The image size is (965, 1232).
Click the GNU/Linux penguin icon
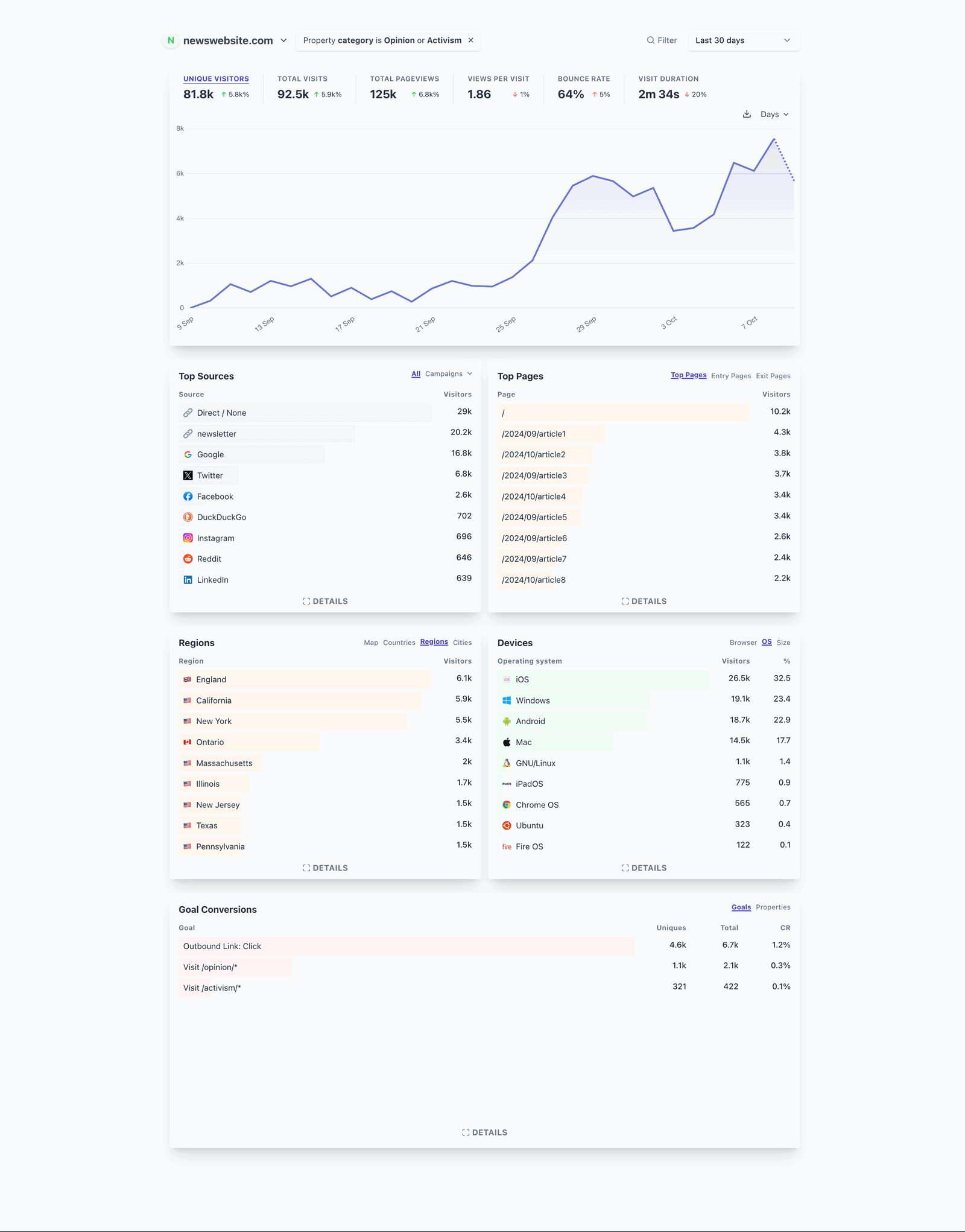[507, 763]
